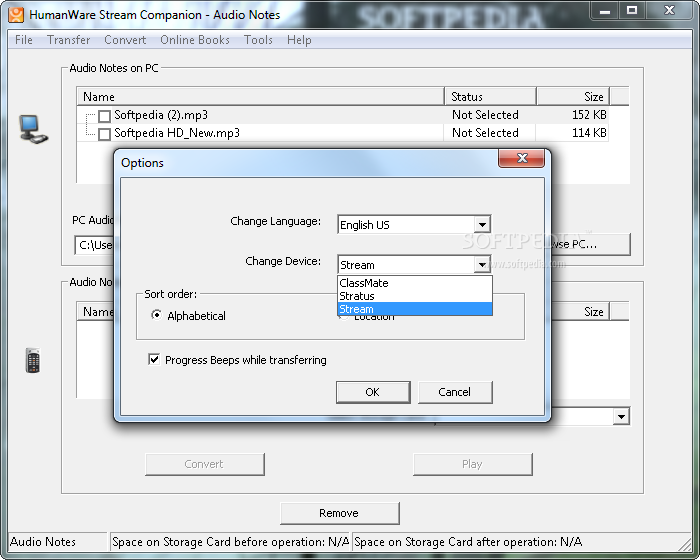Click the English US language combo box
This screenshot has width=700, height=560.
pos(414,225)
